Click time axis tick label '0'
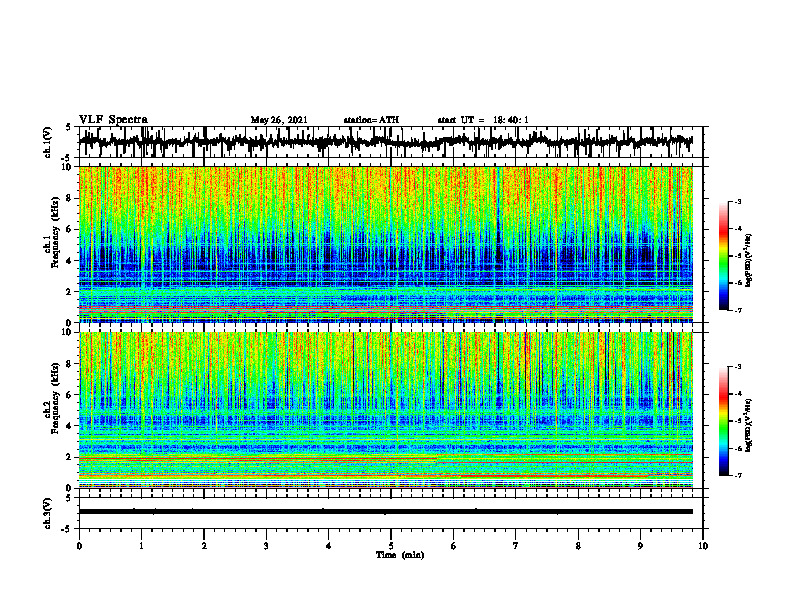 [79, 546]
